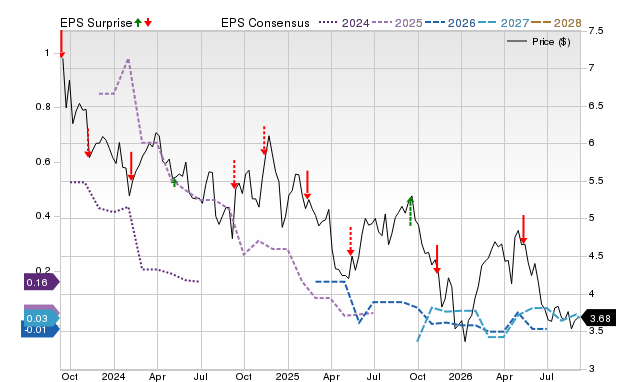
Task: Click the red surprise arrow just after Apr 2026
Action: [x=523, y=229]
